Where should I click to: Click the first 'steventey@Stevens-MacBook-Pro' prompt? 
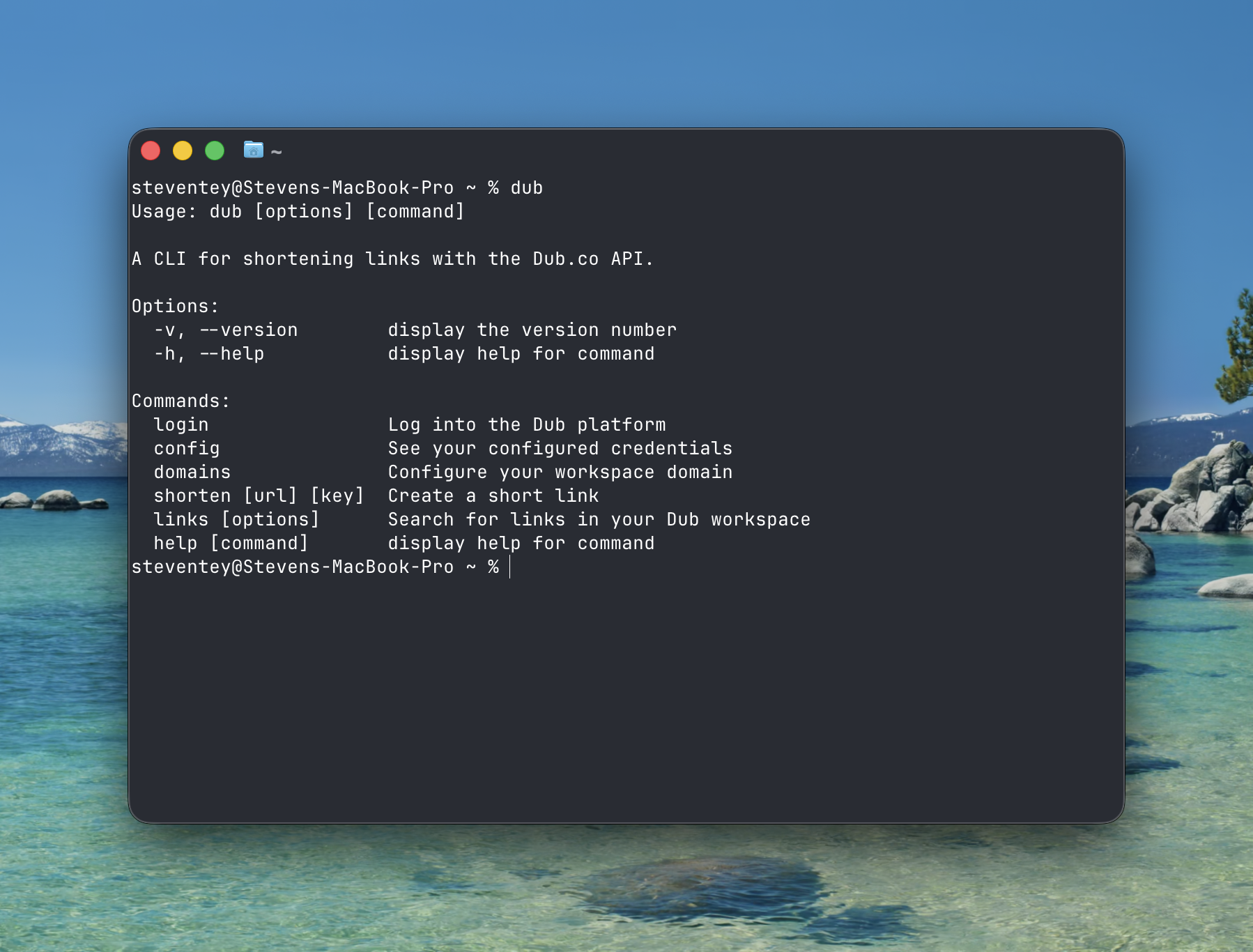tap(293, 188)
